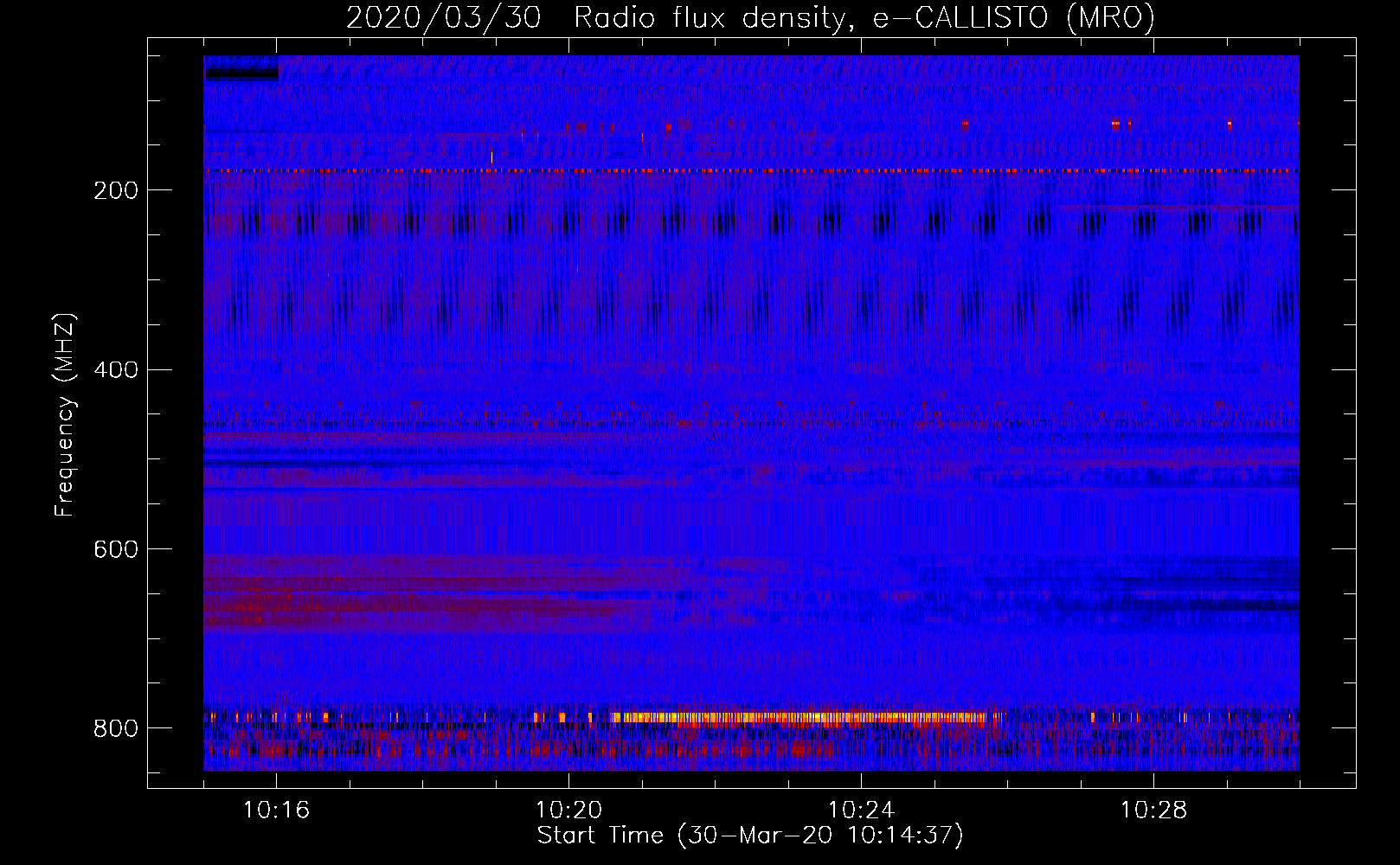Image resolution: width=1400 pixels, height=865 pixels.
Task: Click the black patch at the spectrogram's top-left
Action: pyautogui.click(x=241, y=74)
